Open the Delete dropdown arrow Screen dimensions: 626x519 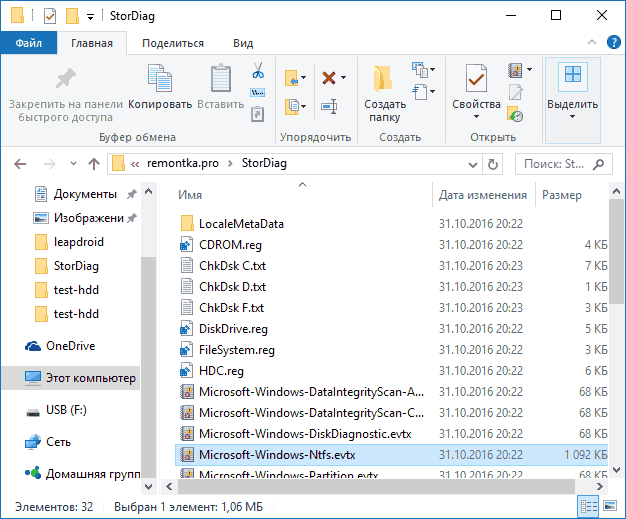[x=343, y=77]
